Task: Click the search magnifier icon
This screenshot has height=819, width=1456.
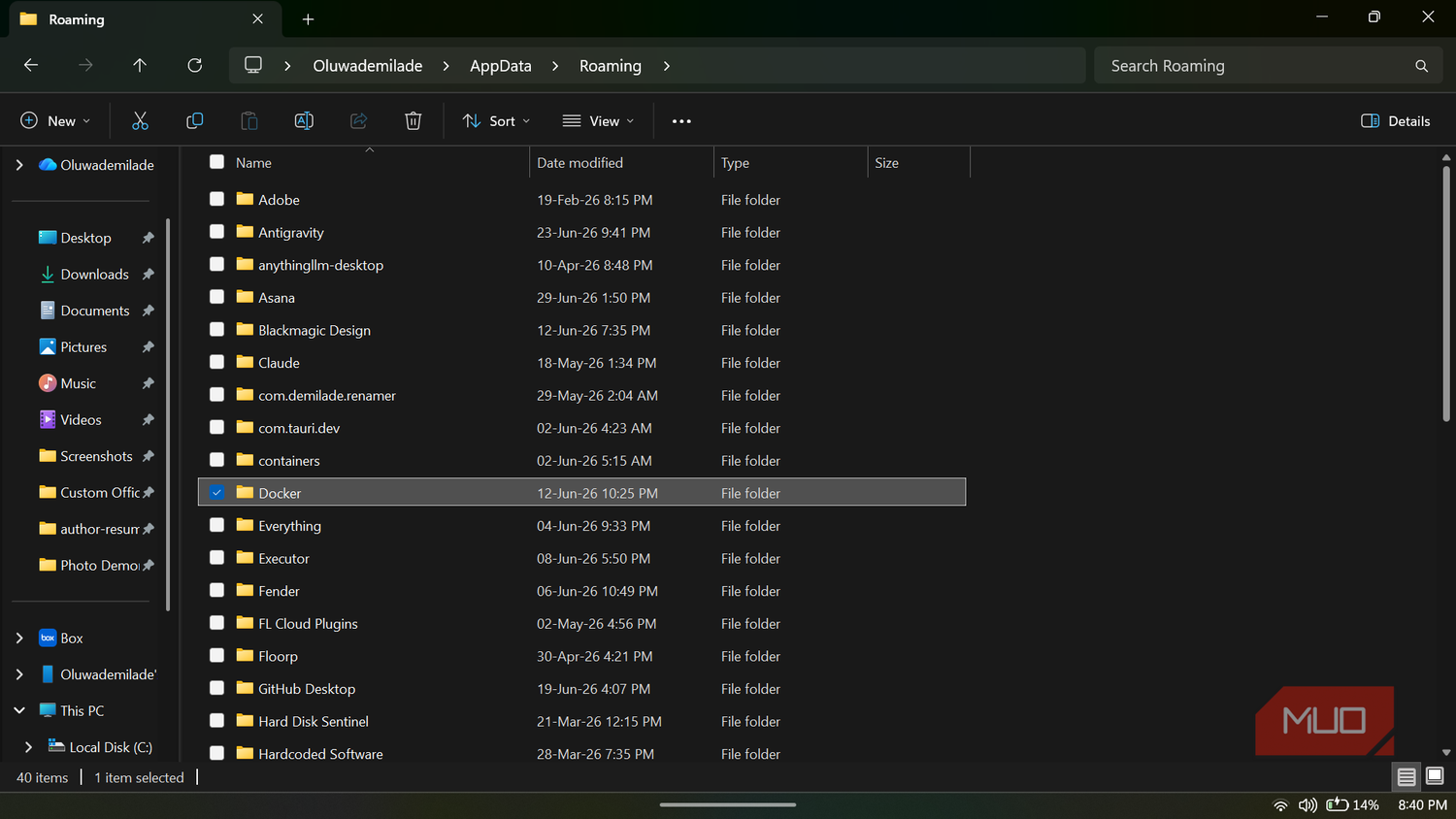Action: [x=1421, y=66]
